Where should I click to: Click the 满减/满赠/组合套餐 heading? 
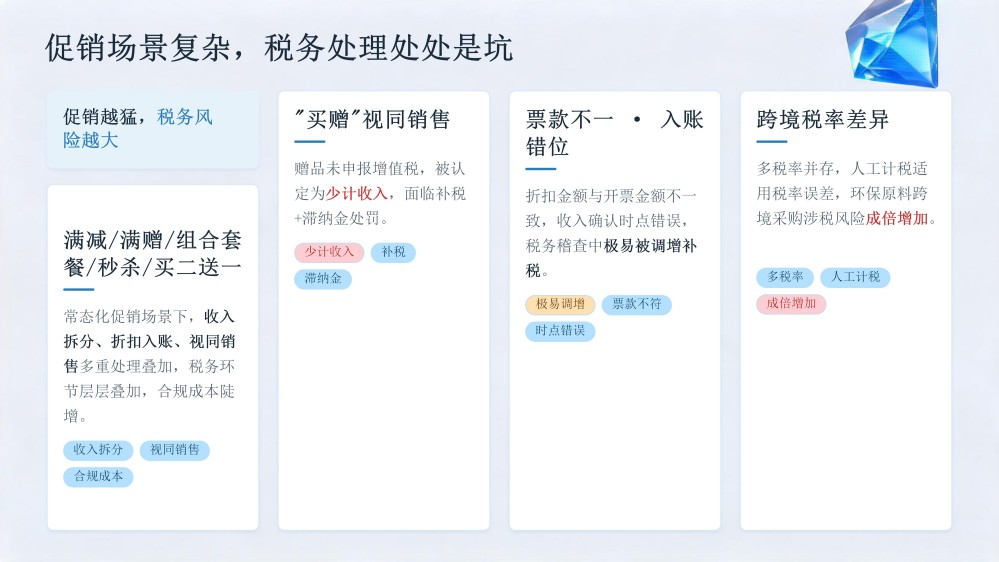pos(152,254)
